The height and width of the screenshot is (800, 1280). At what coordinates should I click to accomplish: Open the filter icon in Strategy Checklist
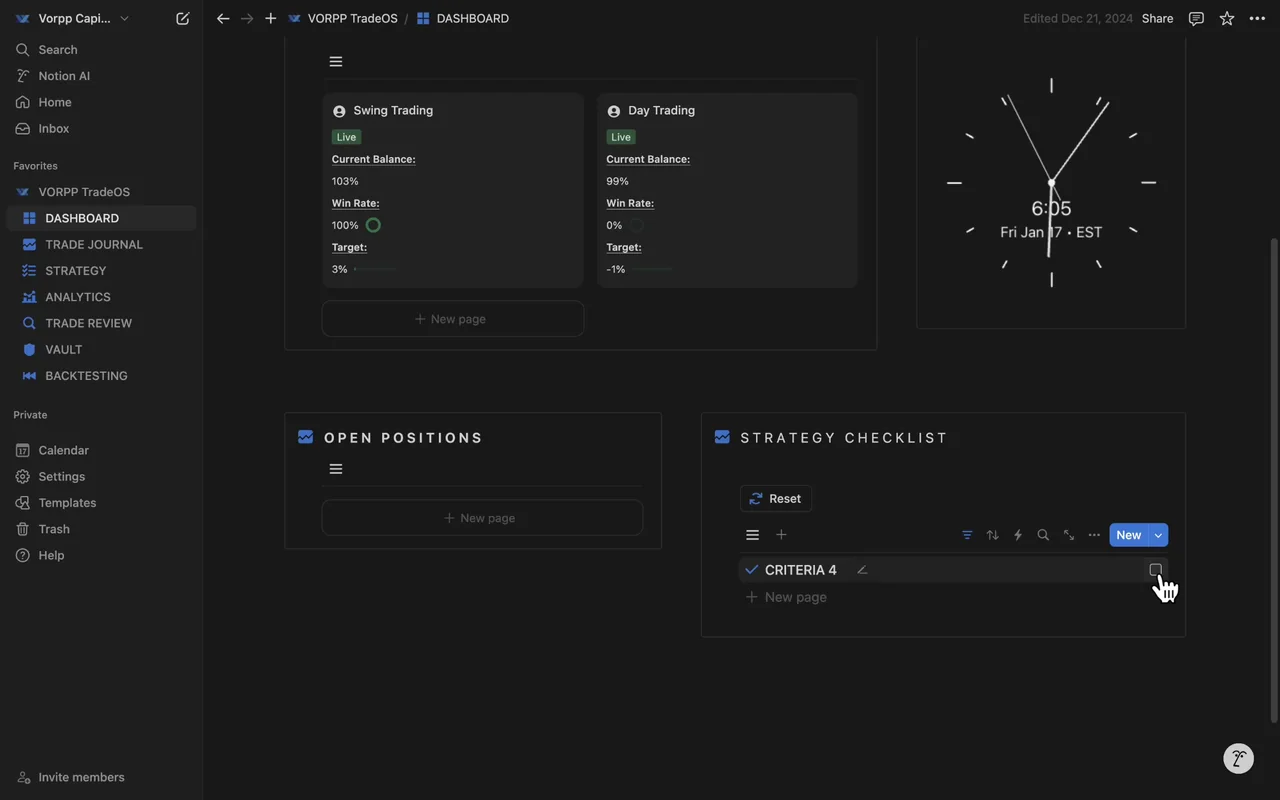pos(967,535)
